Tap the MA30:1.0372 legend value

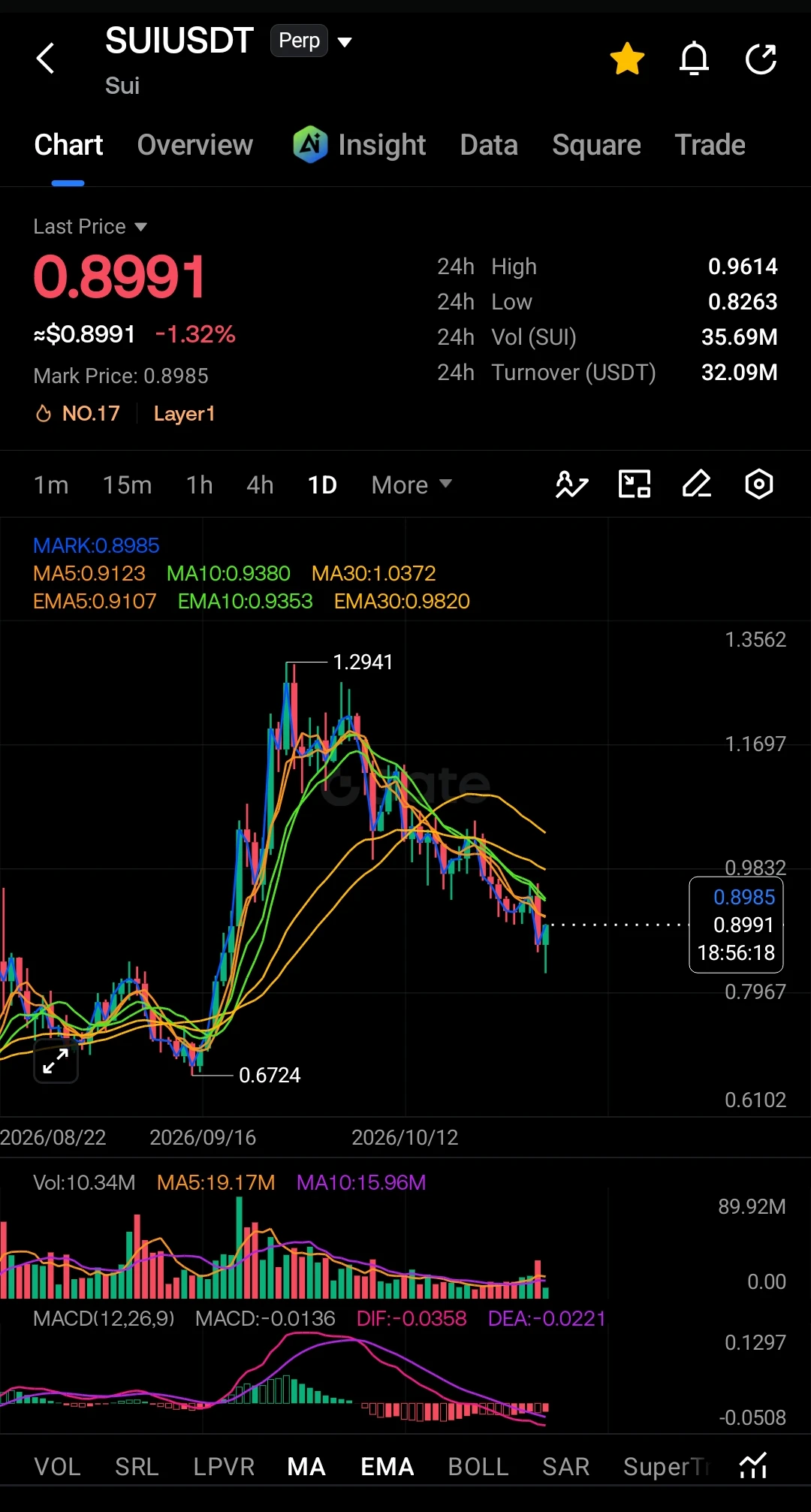pyautogui.click(x=374, y=573)
